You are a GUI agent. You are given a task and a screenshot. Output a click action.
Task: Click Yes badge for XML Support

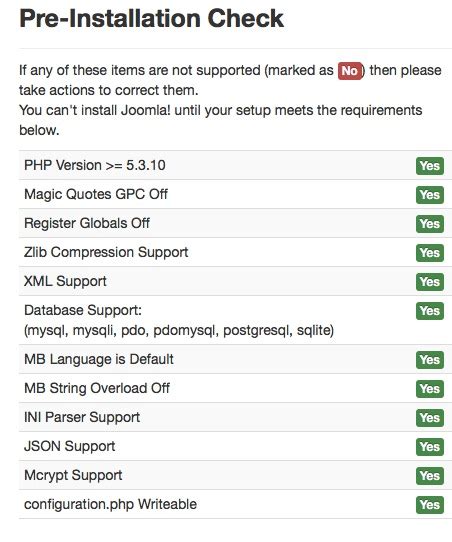click(x=430, y=282)
